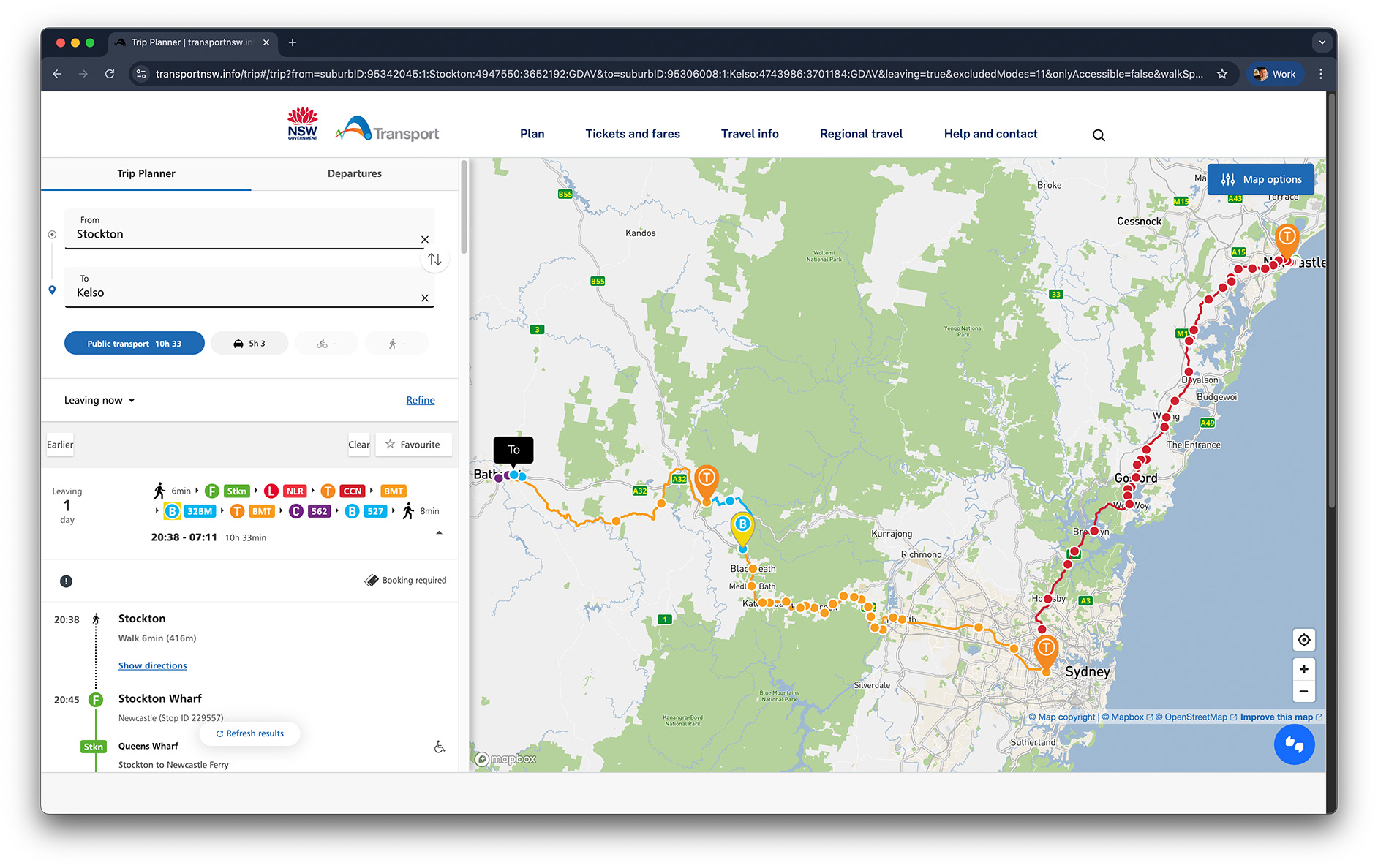Viewport: 1378px width, 868px height.
Task: Open the feedback thumbs button
Action: (1294, 744)
